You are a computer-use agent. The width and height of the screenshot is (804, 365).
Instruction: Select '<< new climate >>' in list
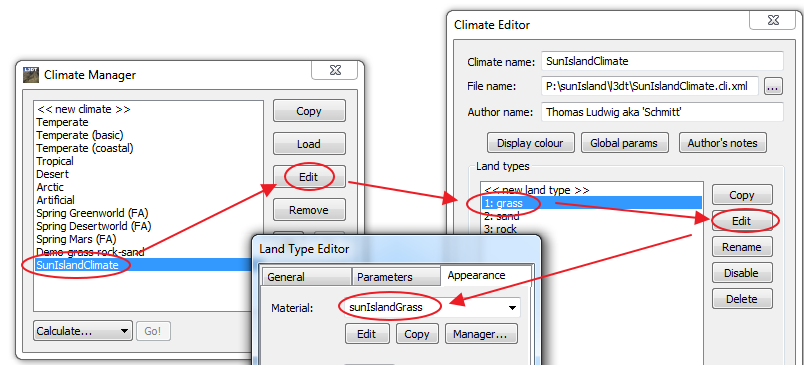tap(149, 109)
